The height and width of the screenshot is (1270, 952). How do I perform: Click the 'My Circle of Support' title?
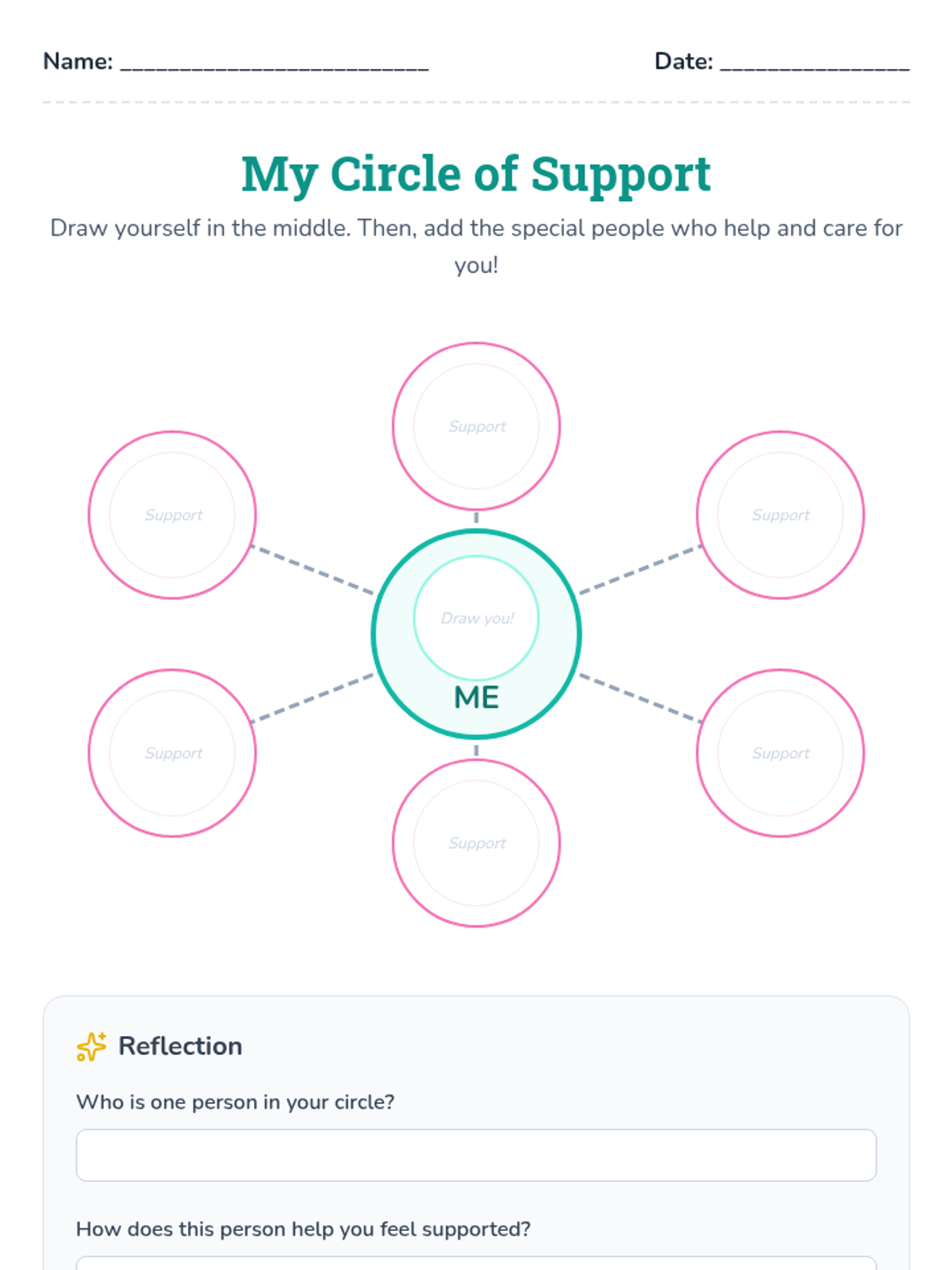coord(476,174)
